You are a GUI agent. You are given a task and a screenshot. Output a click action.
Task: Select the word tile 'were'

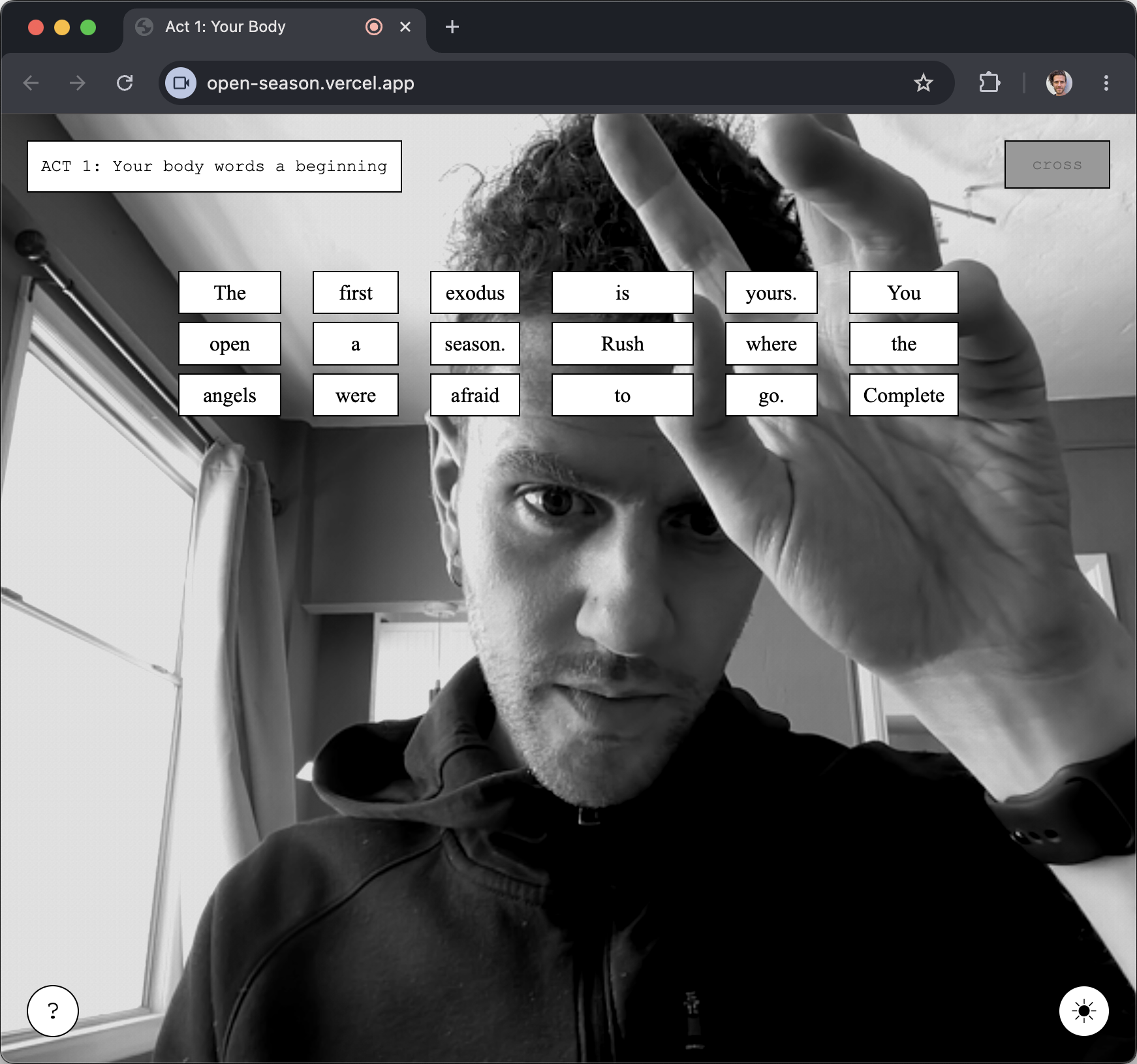(x=356, y=395)
